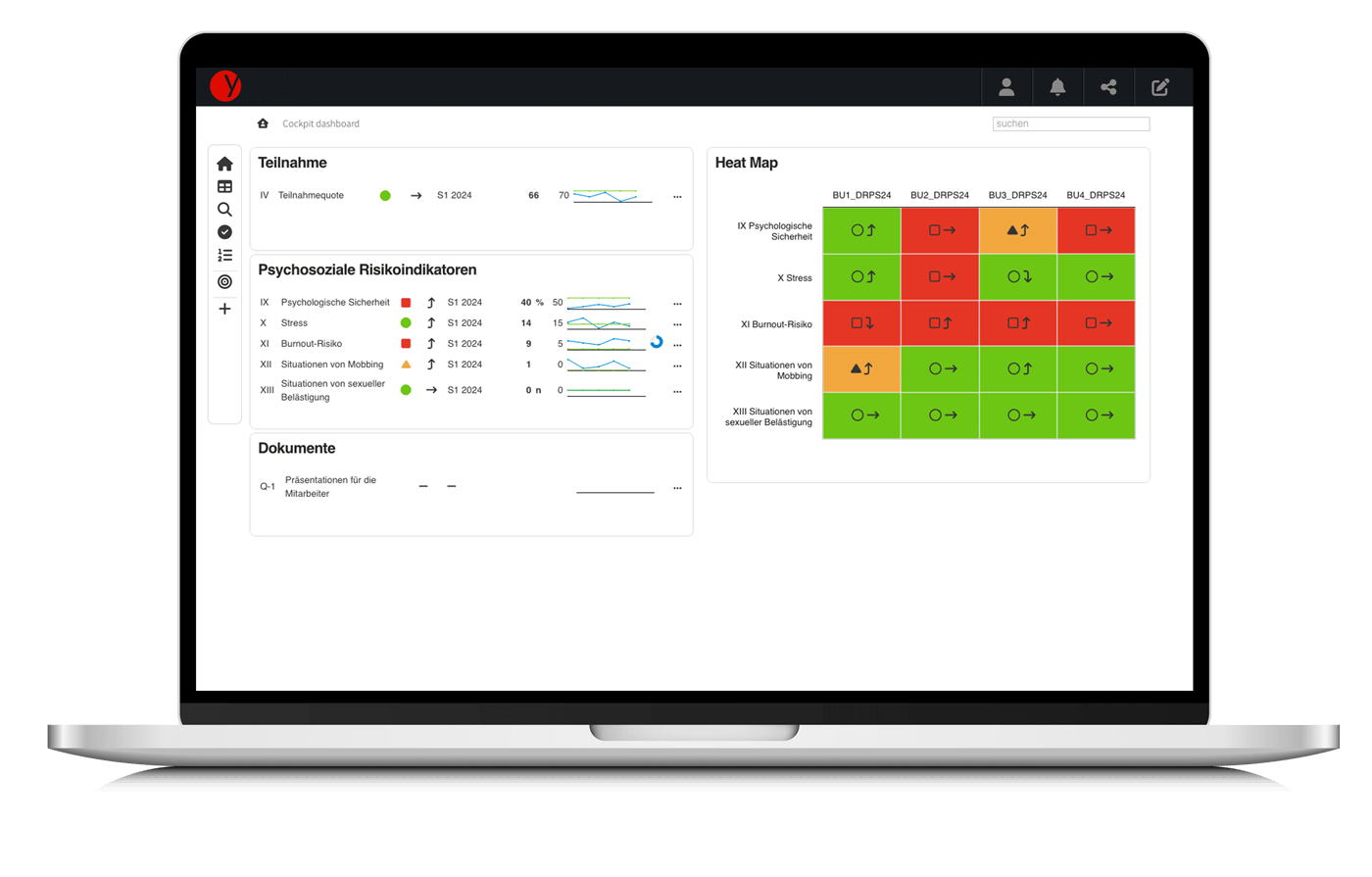Click the orange Mobbing status triangle

(406, 365)
